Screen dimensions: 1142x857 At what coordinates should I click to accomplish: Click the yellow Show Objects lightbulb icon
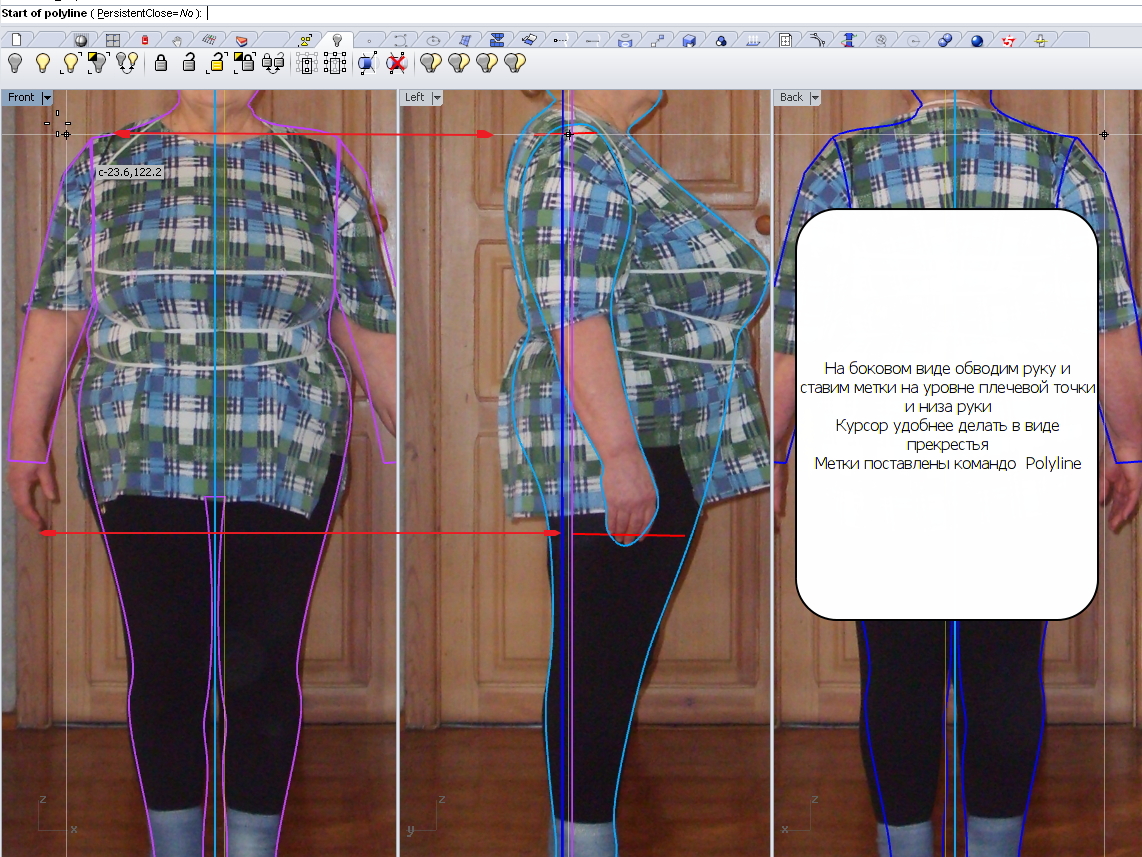(43, 63)
